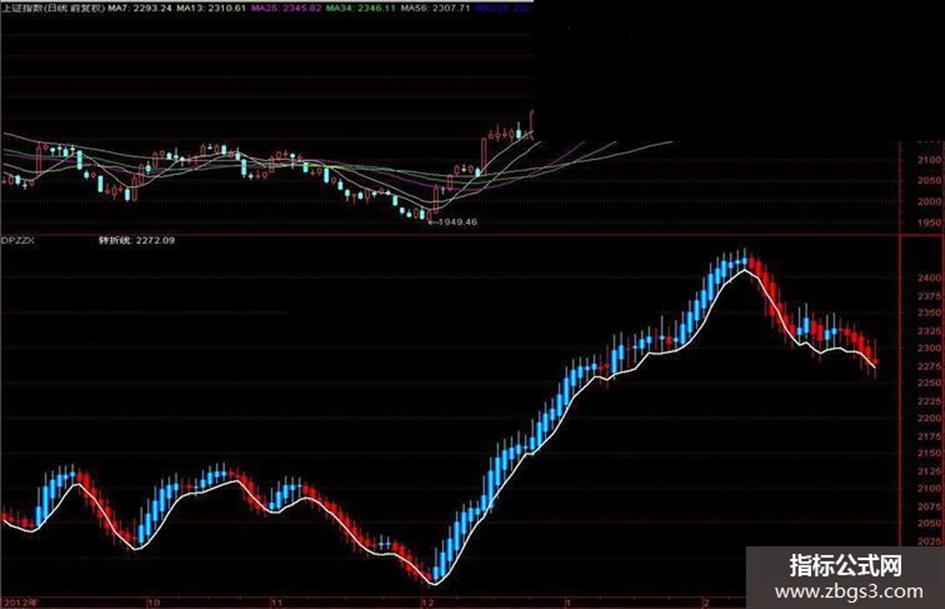Screen dimensions: 945x609
Task: Click the 2012年 label on the time axis
Action: 19,602
